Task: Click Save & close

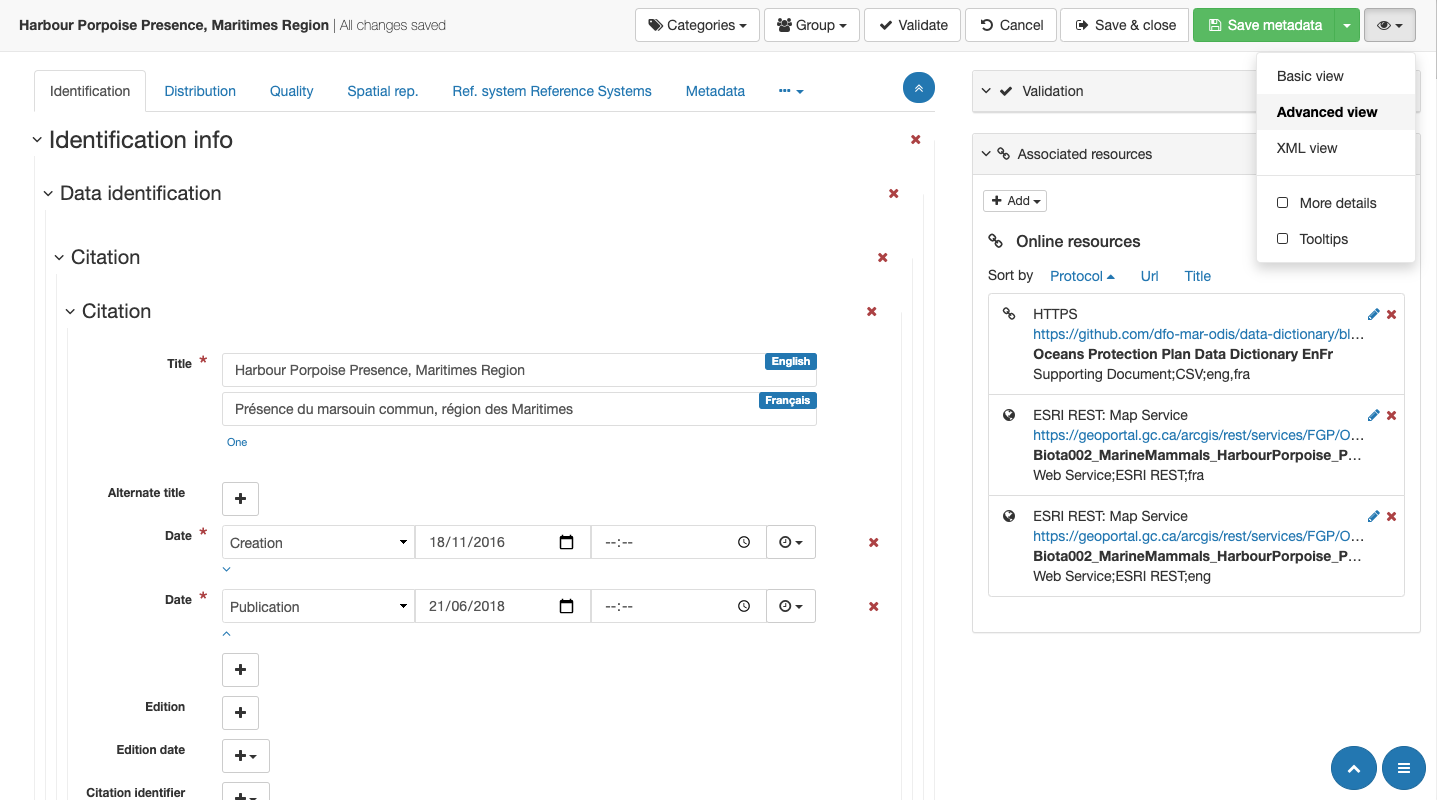Action: click(1125, 25)
